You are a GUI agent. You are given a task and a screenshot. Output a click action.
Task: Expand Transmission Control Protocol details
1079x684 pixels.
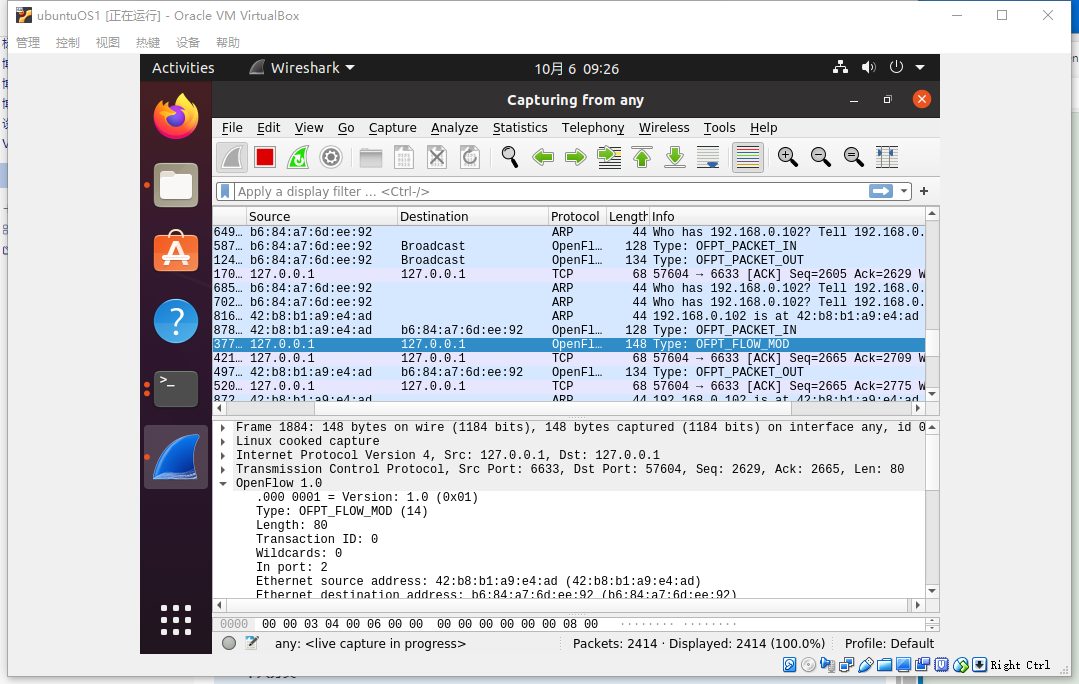point(223,469)
